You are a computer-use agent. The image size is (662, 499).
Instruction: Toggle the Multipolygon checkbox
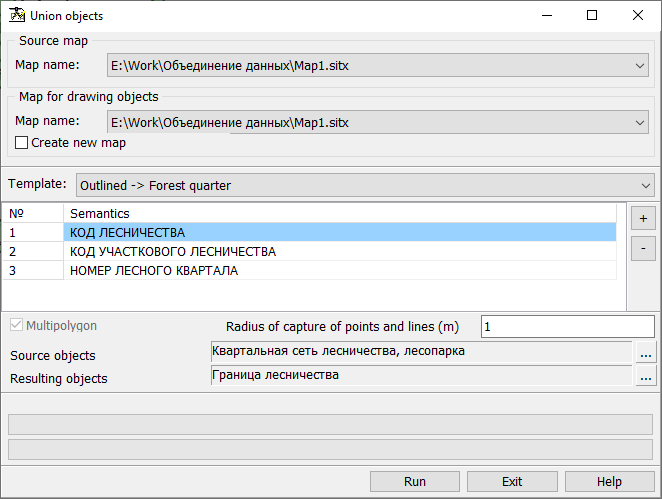point(17,326)
